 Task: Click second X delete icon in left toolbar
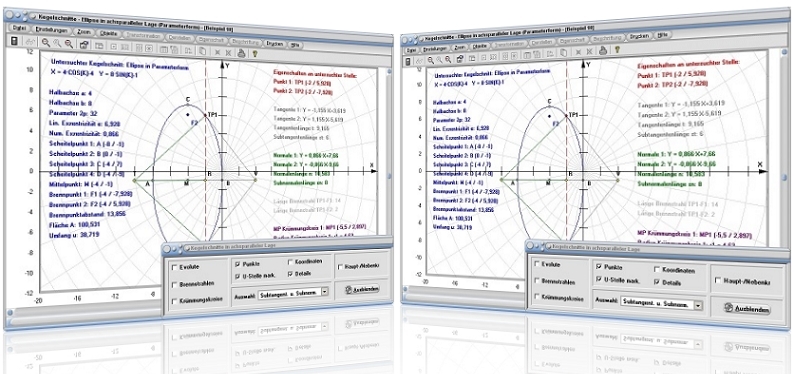(x=228, y=53)
